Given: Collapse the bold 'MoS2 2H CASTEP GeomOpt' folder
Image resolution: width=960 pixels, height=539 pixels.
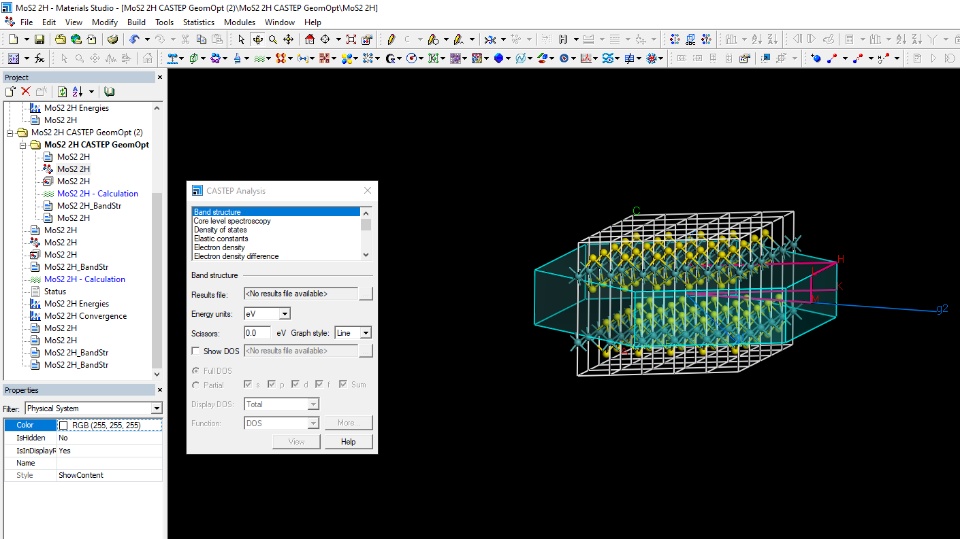Looking at the screenshot, I should click(23, 145).
